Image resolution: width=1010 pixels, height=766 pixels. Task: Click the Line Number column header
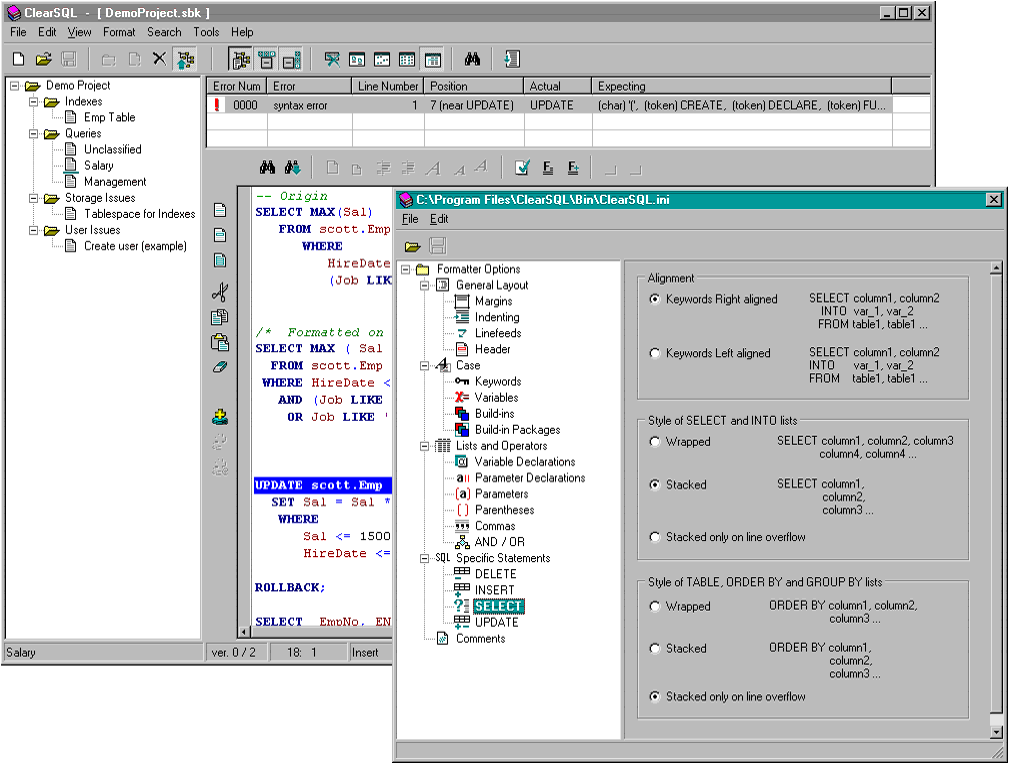388,86
